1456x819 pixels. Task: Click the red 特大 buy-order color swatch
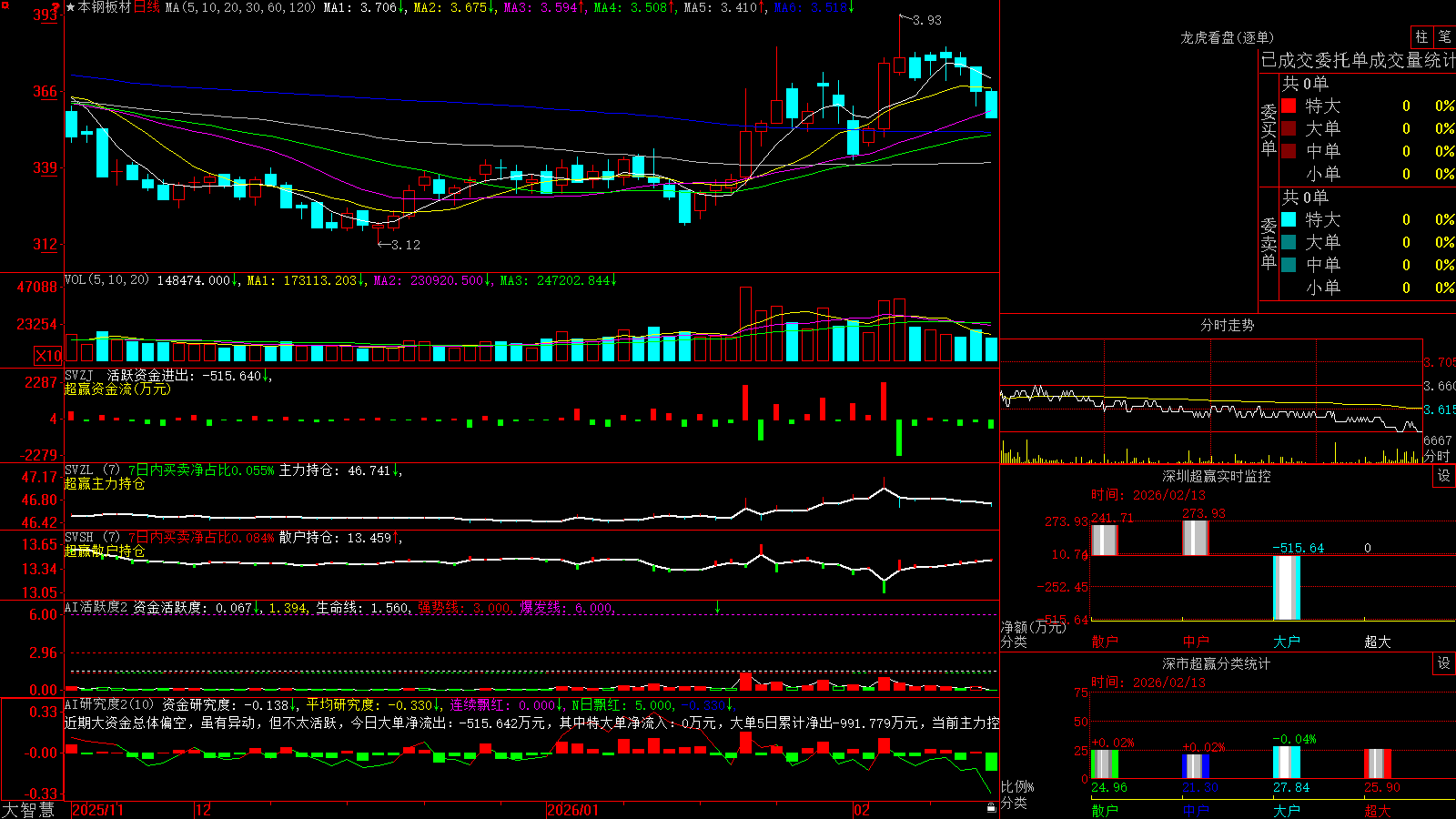pos(1289,106)
